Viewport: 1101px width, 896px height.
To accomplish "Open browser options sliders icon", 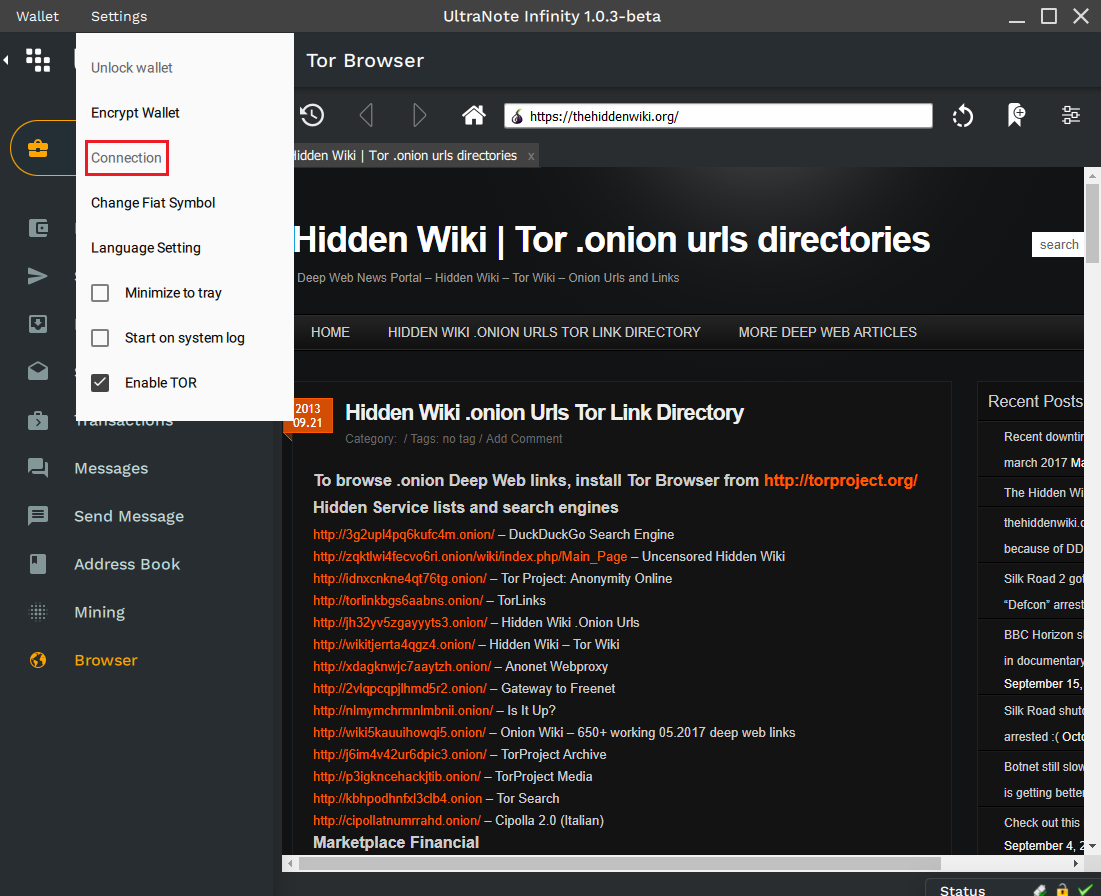I will (1071, 115).
